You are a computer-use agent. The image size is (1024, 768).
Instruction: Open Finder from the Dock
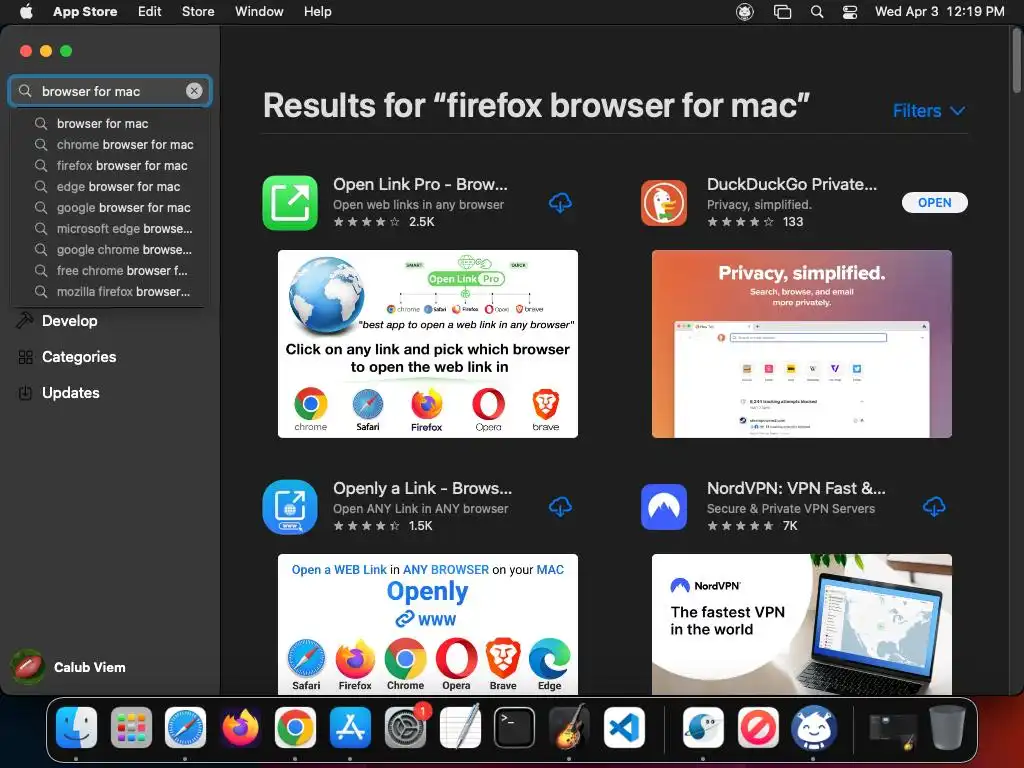tap(76, 727)
